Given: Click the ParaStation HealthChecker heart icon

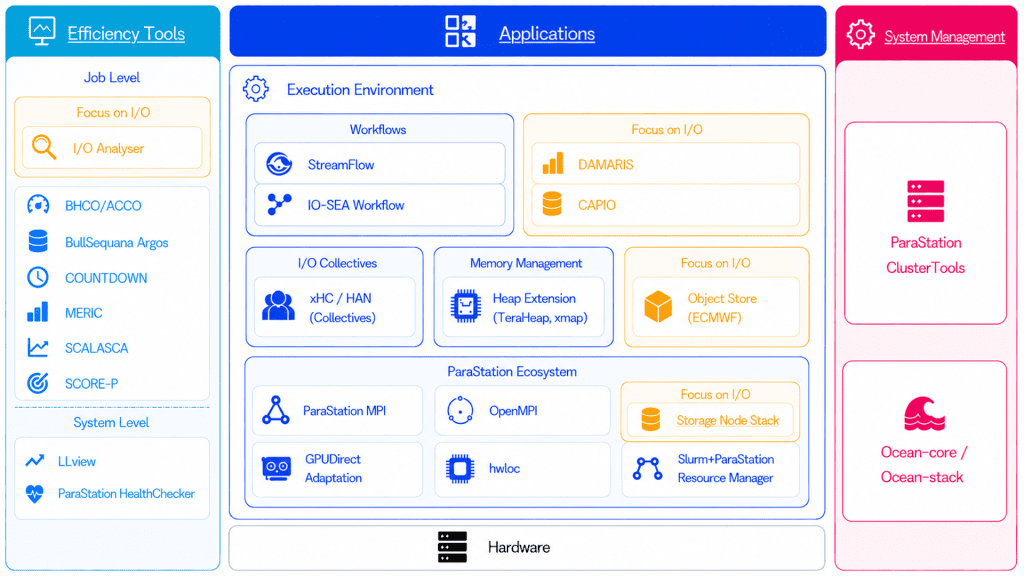Looking at the screenshot, I should (35, 494).
